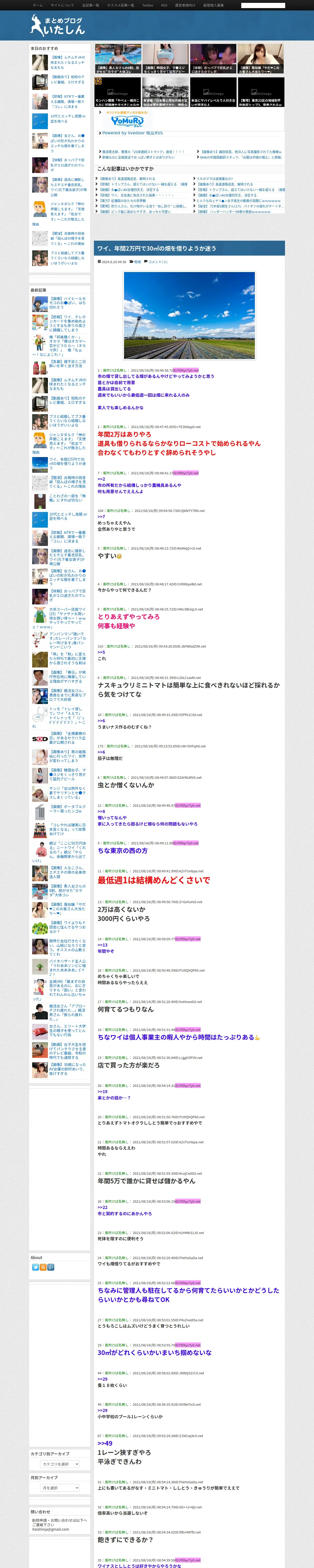Click anchor >>13 in post 14
The image size is (314, 1568).
point(102,945)
